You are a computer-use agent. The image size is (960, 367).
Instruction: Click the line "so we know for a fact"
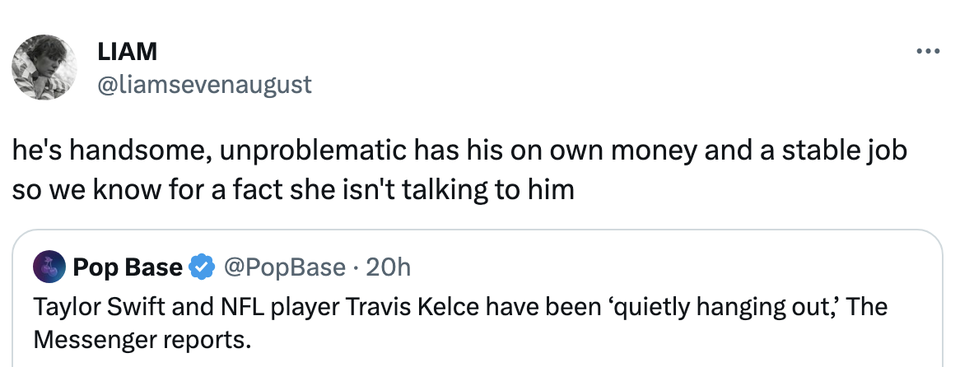point(293,191)
